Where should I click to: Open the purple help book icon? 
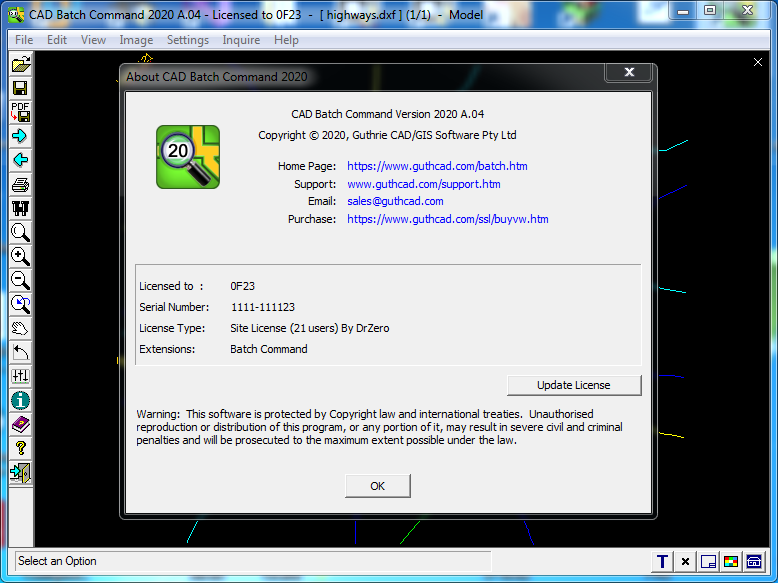21,424
